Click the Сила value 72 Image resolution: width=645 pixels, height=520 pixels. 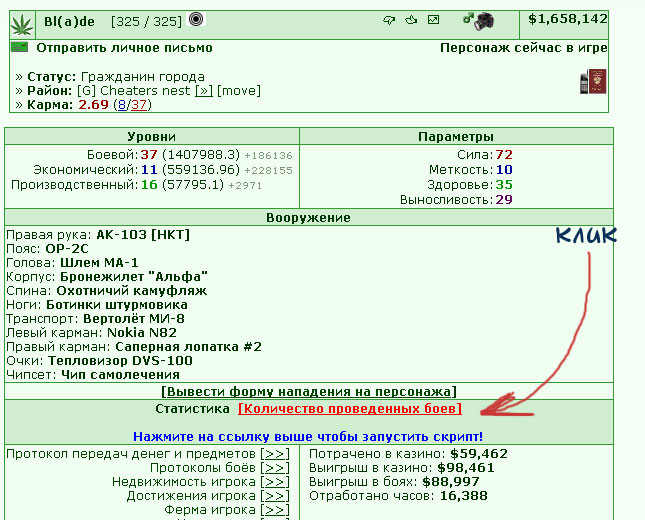pos(504,155)
